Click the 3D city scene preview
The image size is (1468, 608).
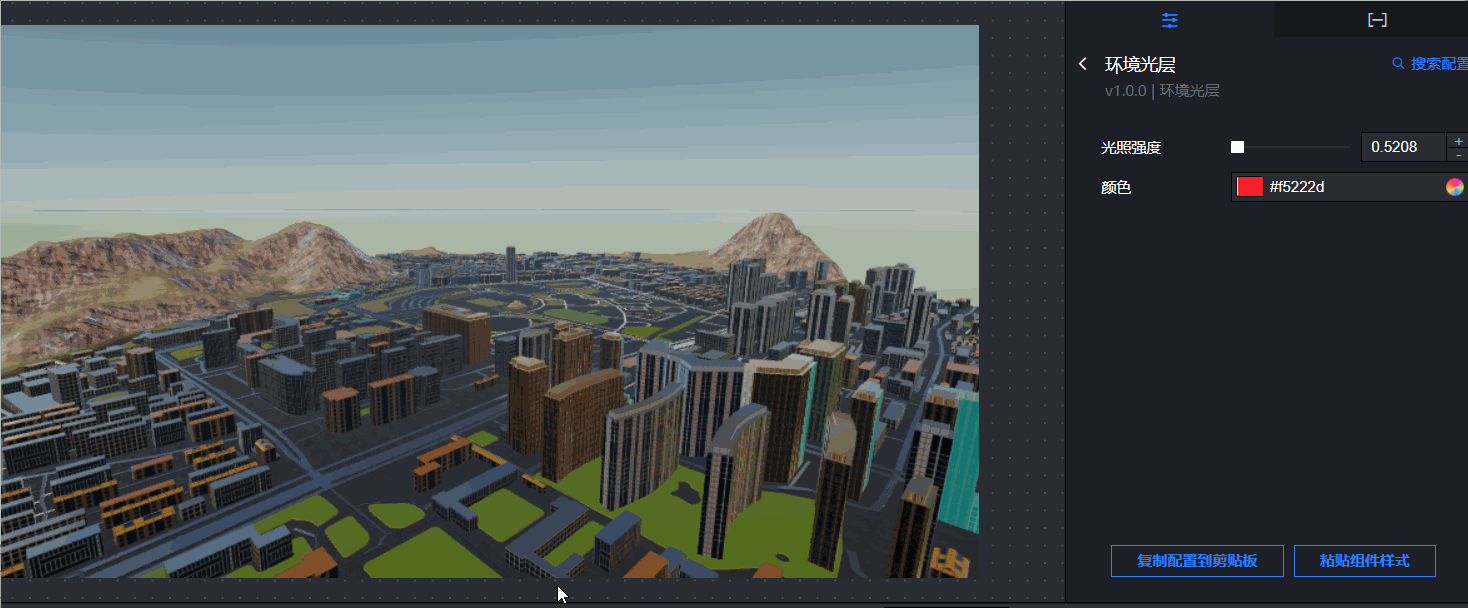click(489, 301)
